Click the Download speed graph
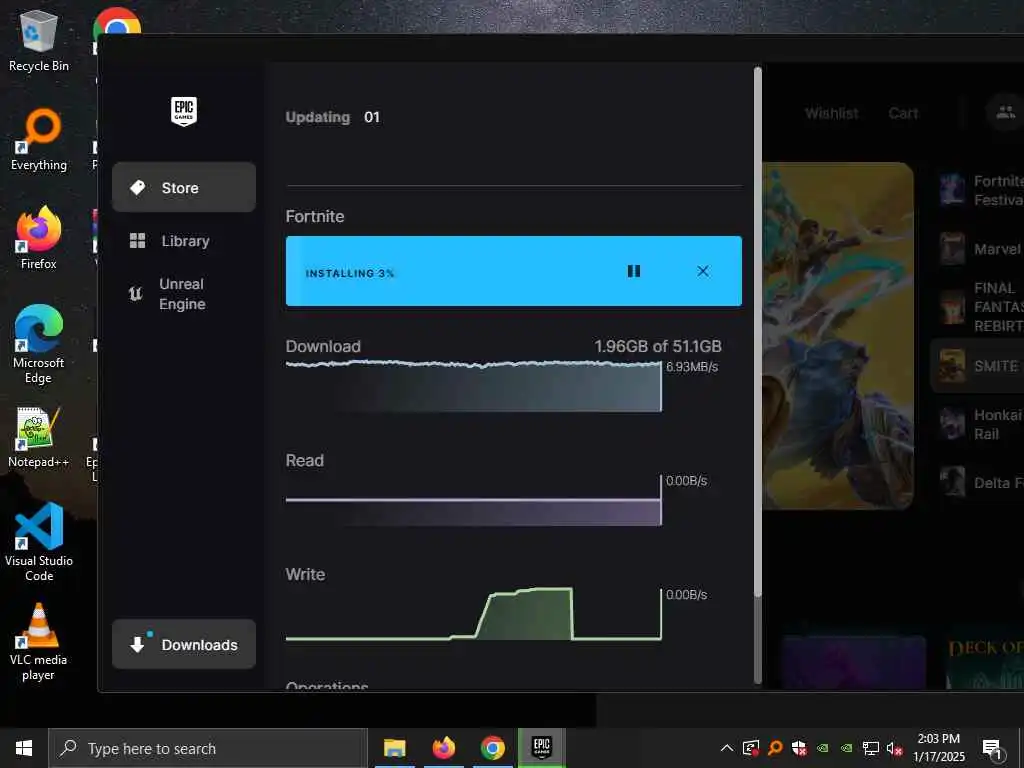1024x768 pixels. tap(473, 385)
